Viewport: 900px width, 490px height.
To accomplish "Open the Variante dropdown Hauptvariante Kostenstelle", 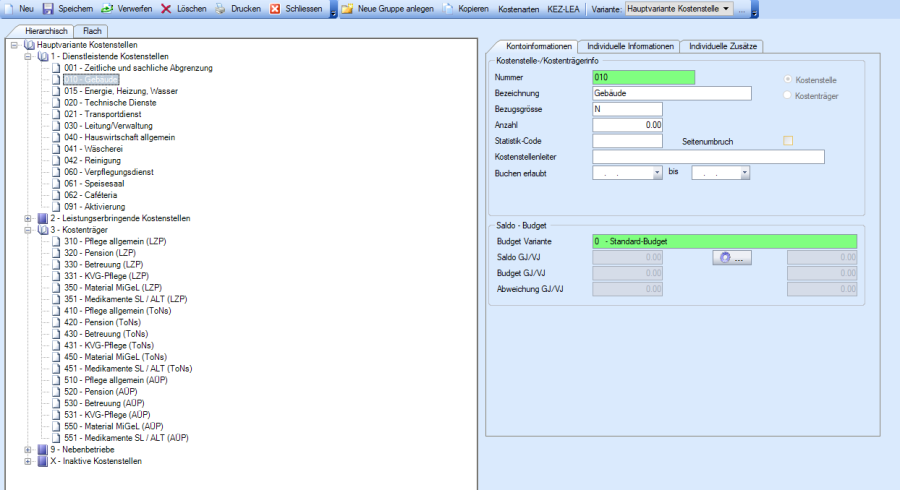I will point(679,9).
